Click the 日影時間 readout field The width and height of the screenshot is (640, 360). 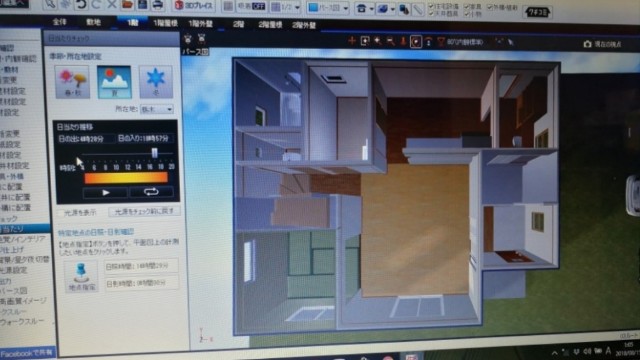(141, 283)
